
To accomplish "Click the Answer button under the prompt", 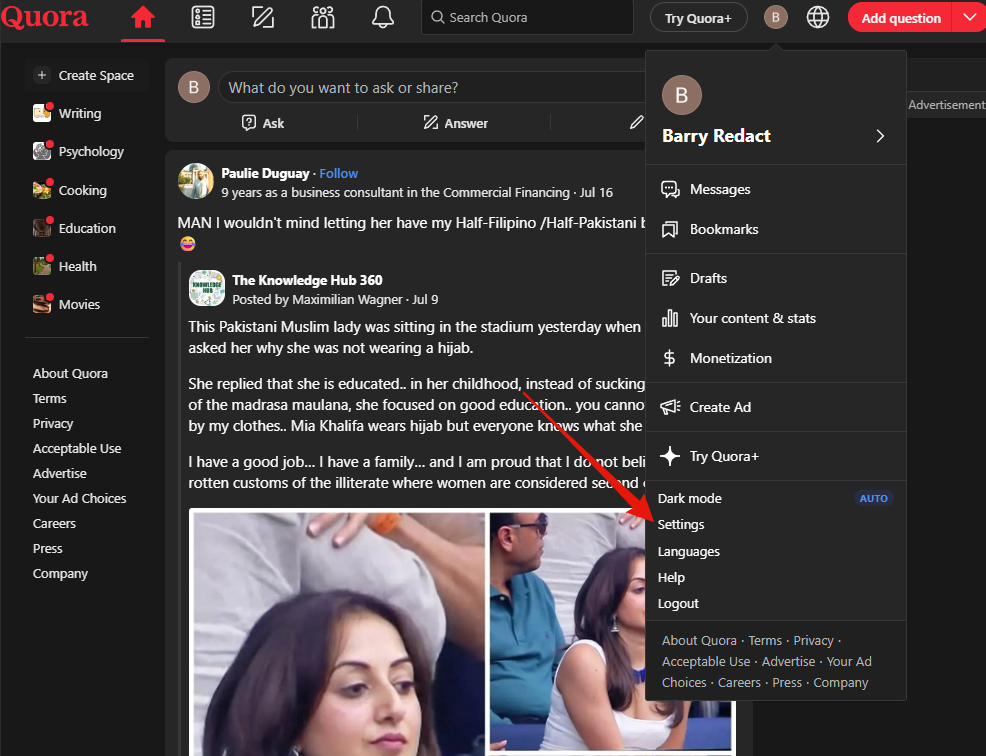I will (x=455, y=123).
